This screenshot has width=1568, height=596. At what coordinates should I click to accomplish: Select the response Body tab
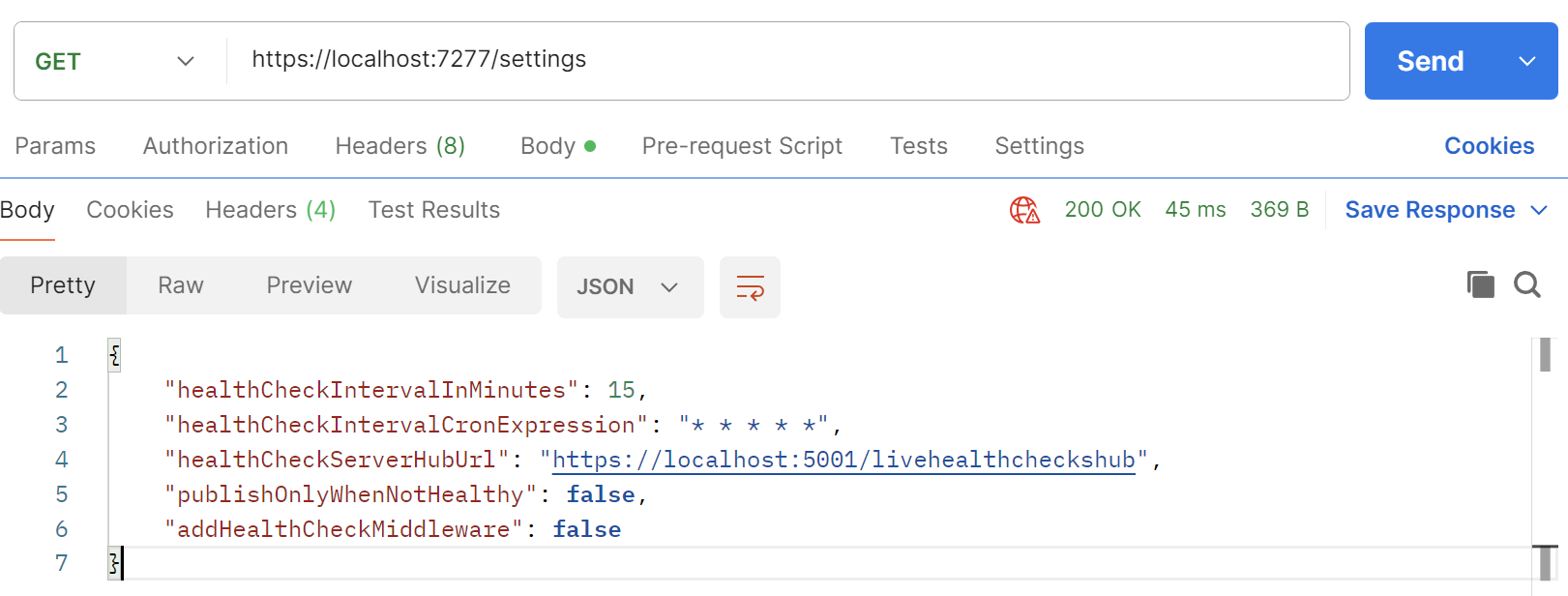click(x=27, y=210)
